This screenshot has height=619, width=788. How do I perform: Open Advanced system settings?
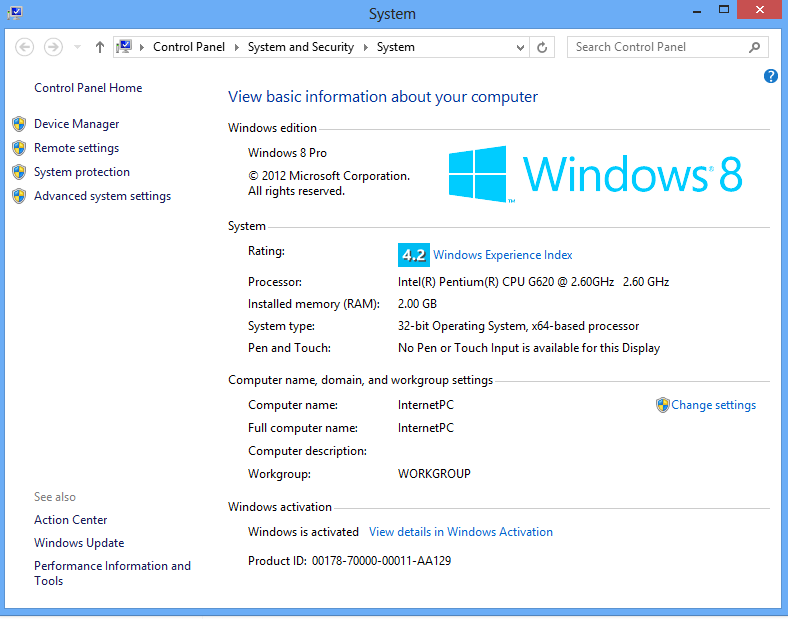[x=103, y=196]
